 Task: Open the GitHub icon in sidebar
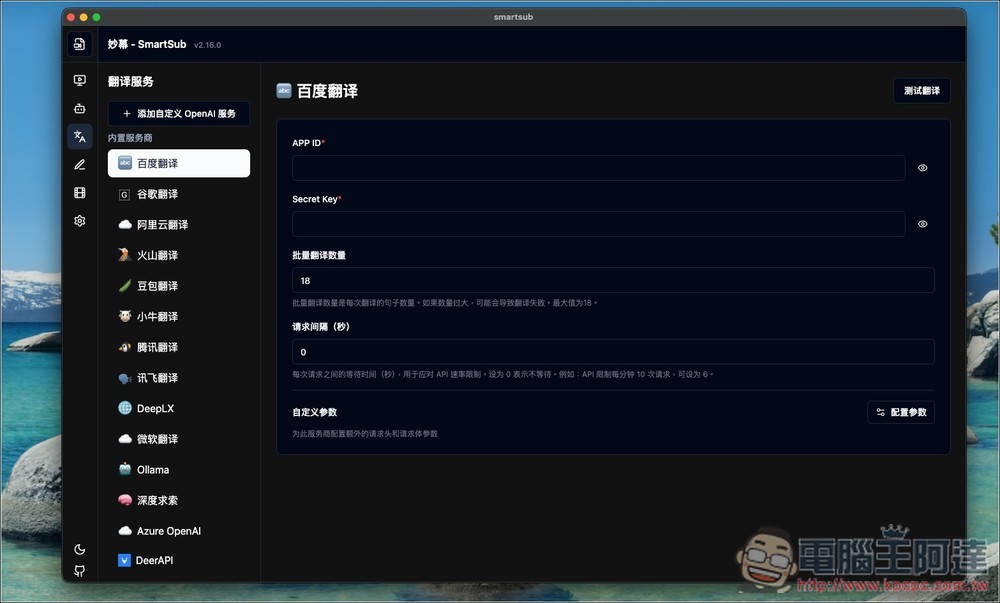pos(80,570)
